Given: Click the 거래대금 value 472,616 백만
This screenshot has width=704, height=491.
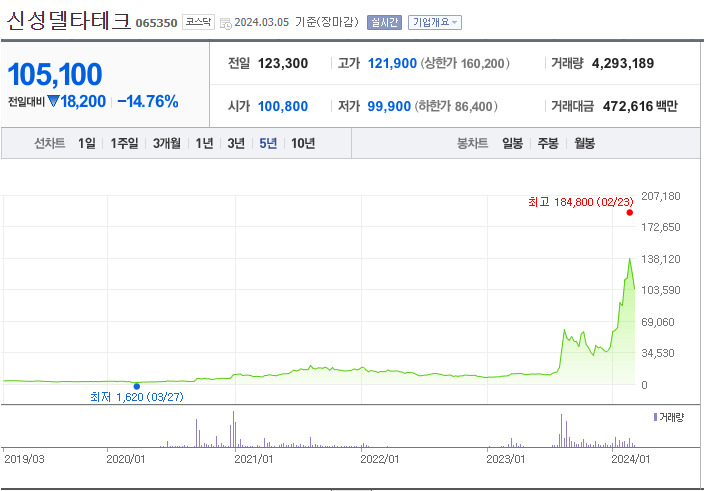Looking at the screenshot, I should (640, 106).
